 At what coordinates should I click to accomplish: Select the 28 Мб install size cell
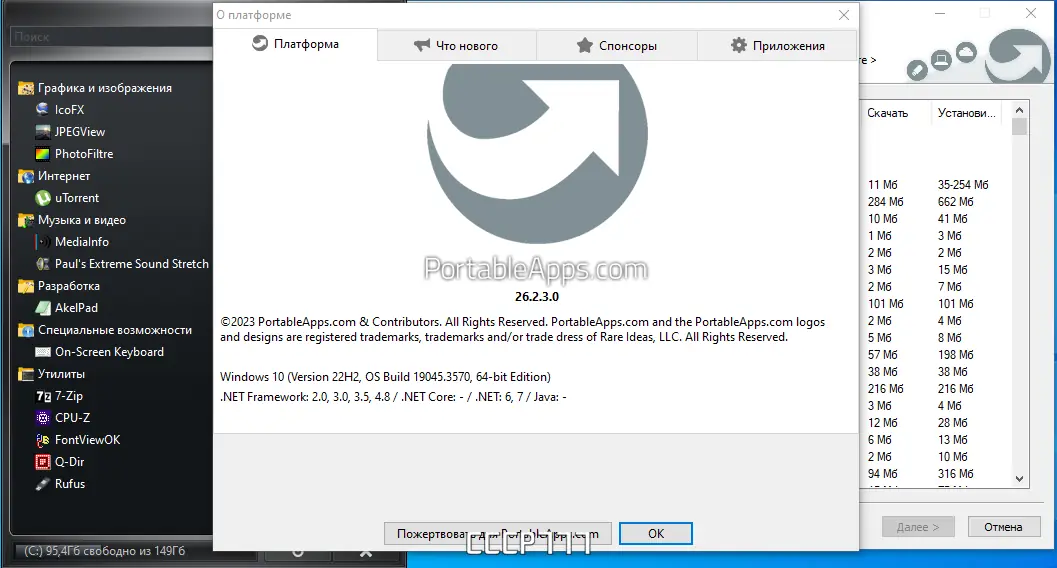953,422
